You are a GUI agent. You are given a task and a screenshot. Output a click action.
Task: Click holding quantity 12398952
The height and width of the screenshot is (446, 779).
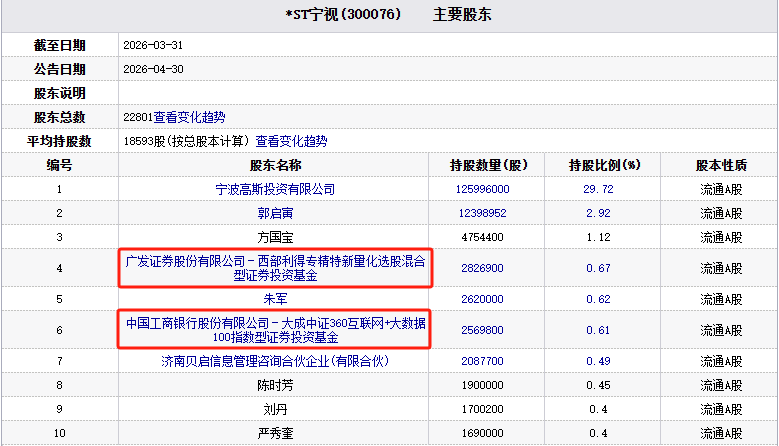pyautogui.click(x=482, y=213)
